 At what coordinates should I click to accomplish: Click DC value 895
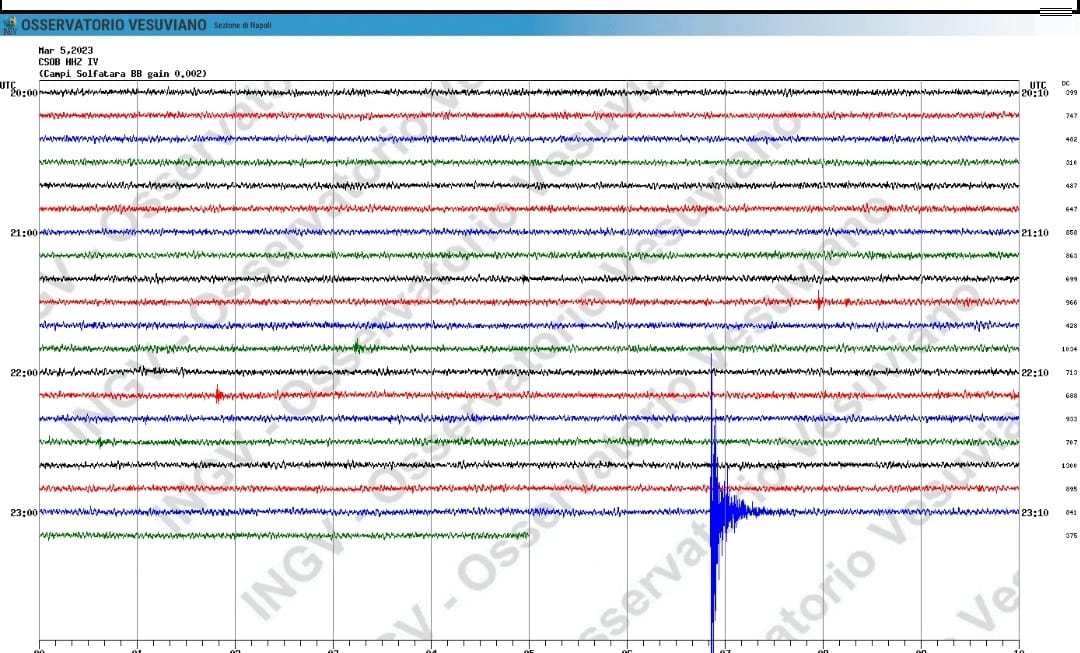coord(1071,489)
